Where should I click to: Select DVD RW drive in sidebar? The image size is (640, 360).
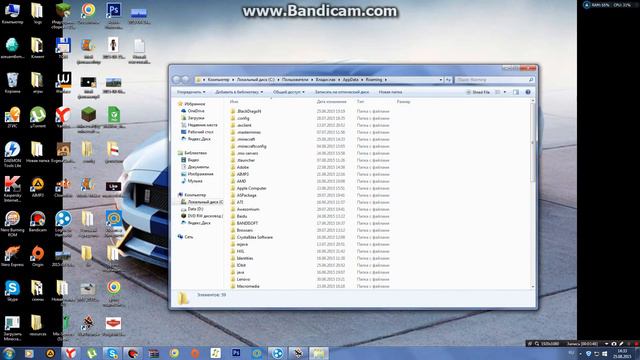tap(202, 216)
